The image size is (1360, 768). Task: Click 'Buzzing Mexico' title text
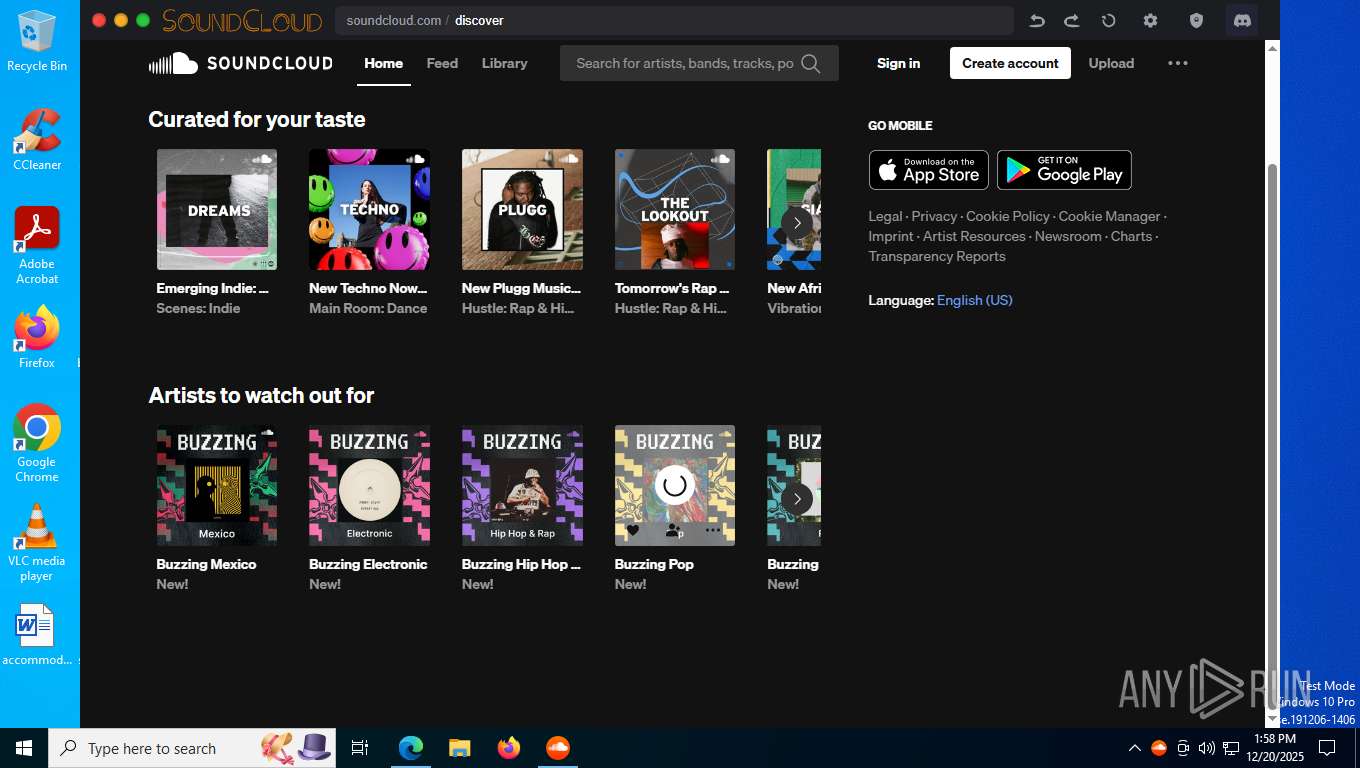coord(206,564)
